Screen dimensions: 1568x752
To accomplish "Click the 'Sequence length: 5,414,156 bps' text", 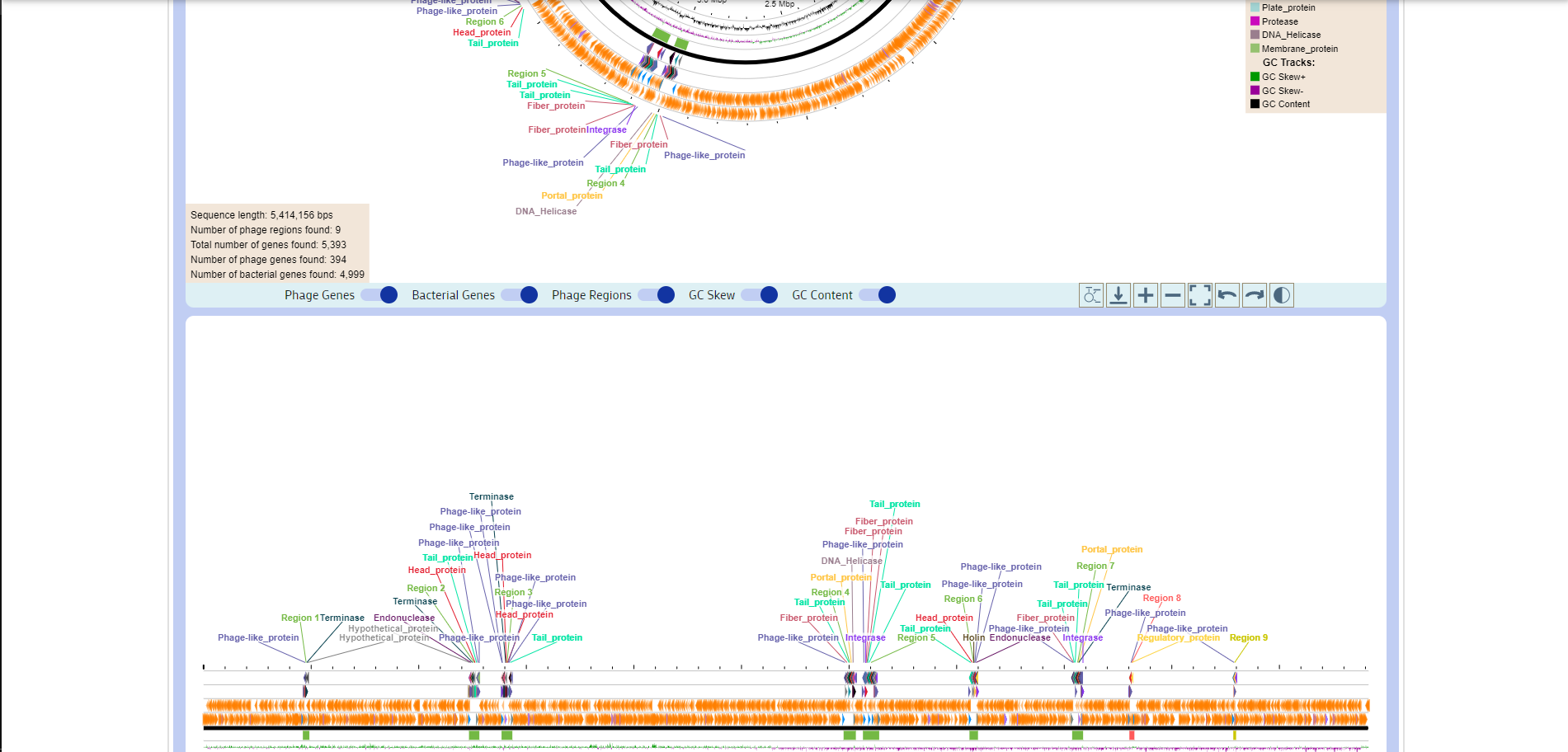I will tap(261, 215).
